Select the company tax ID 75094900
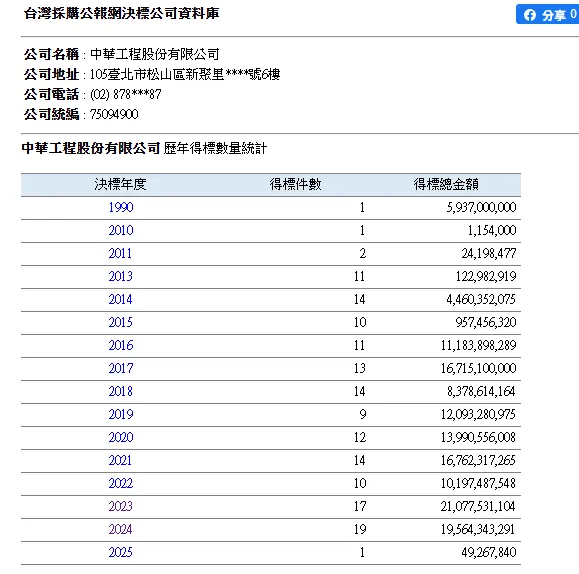Screen dimensions: 579x574 (x=114, y=115)
